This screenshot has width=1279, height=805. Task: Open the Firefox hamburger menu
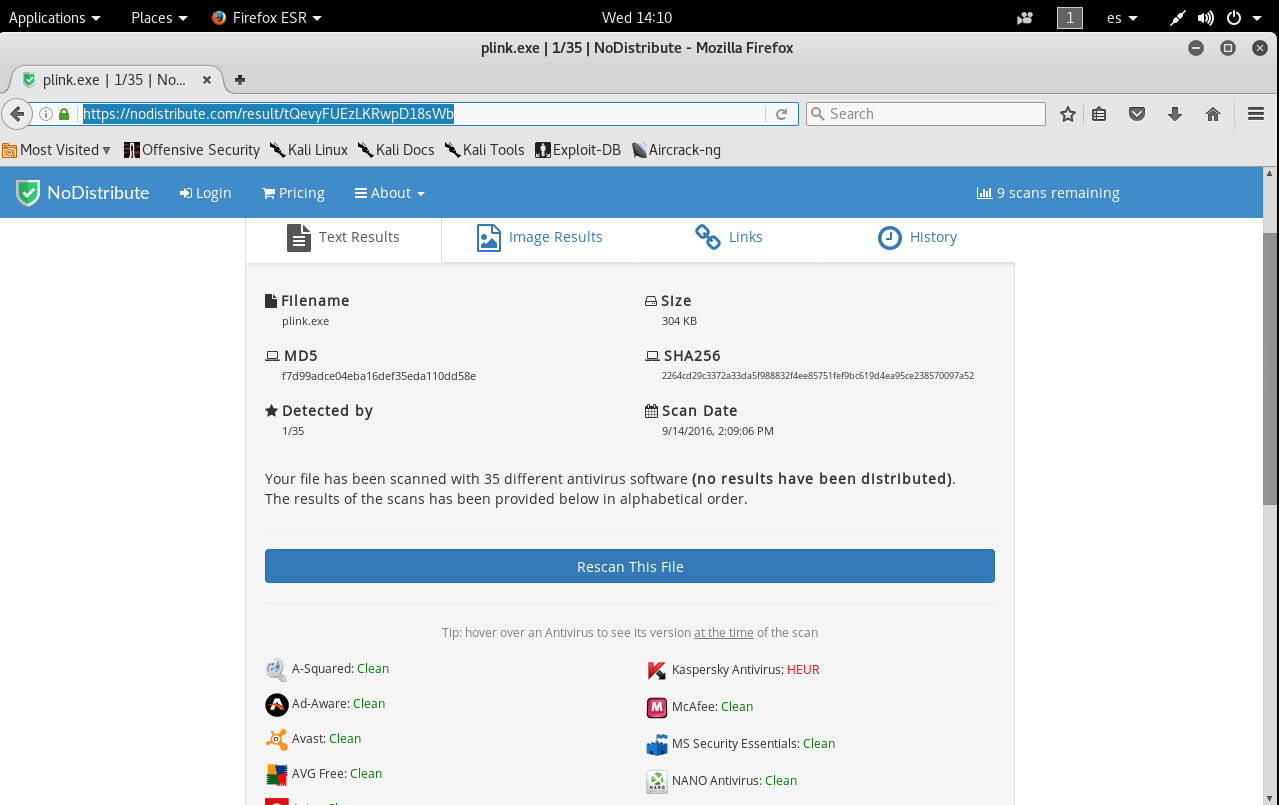(1257, 114)
